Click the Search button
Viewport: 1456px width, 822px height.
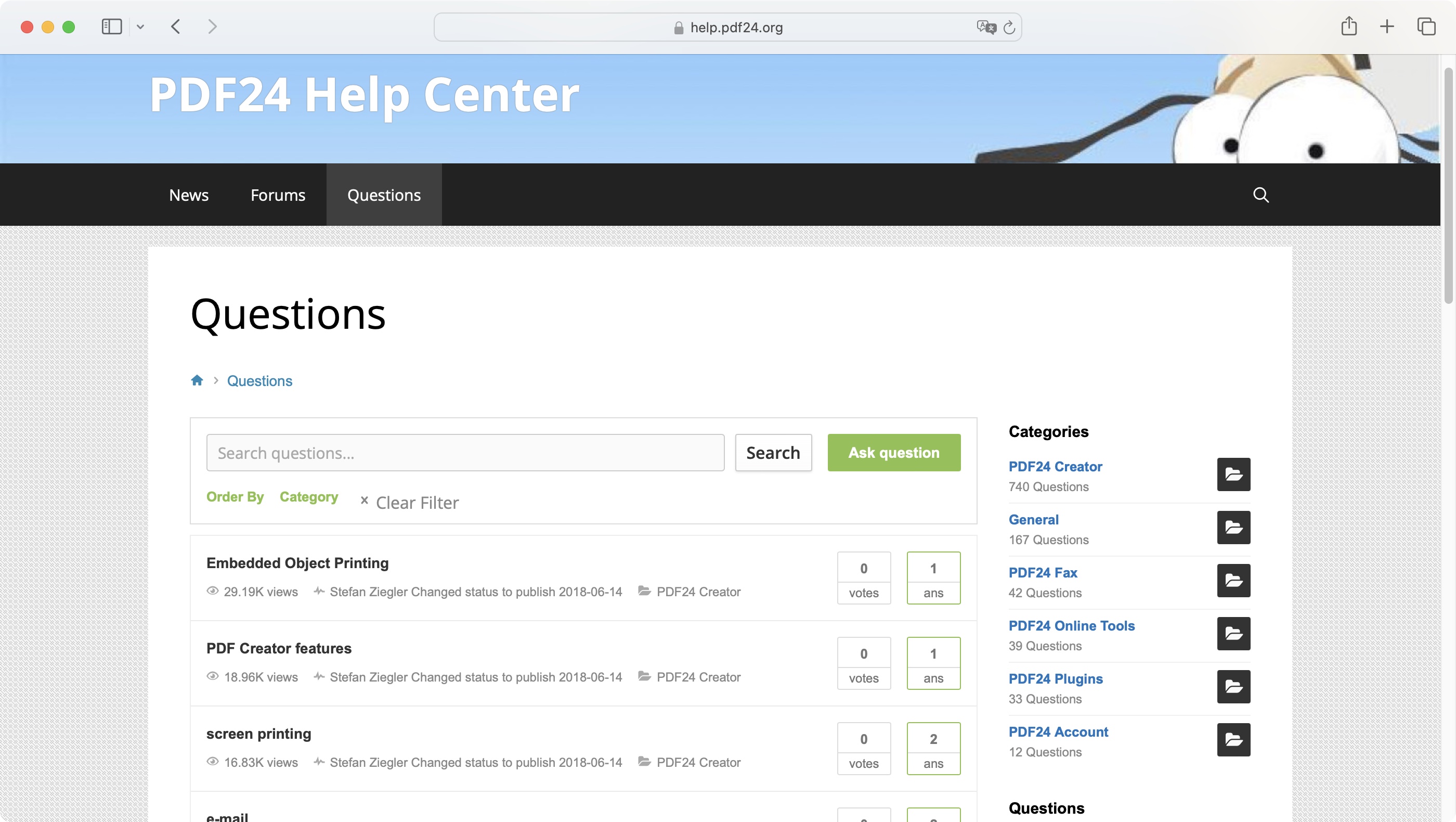click(773, 452)
